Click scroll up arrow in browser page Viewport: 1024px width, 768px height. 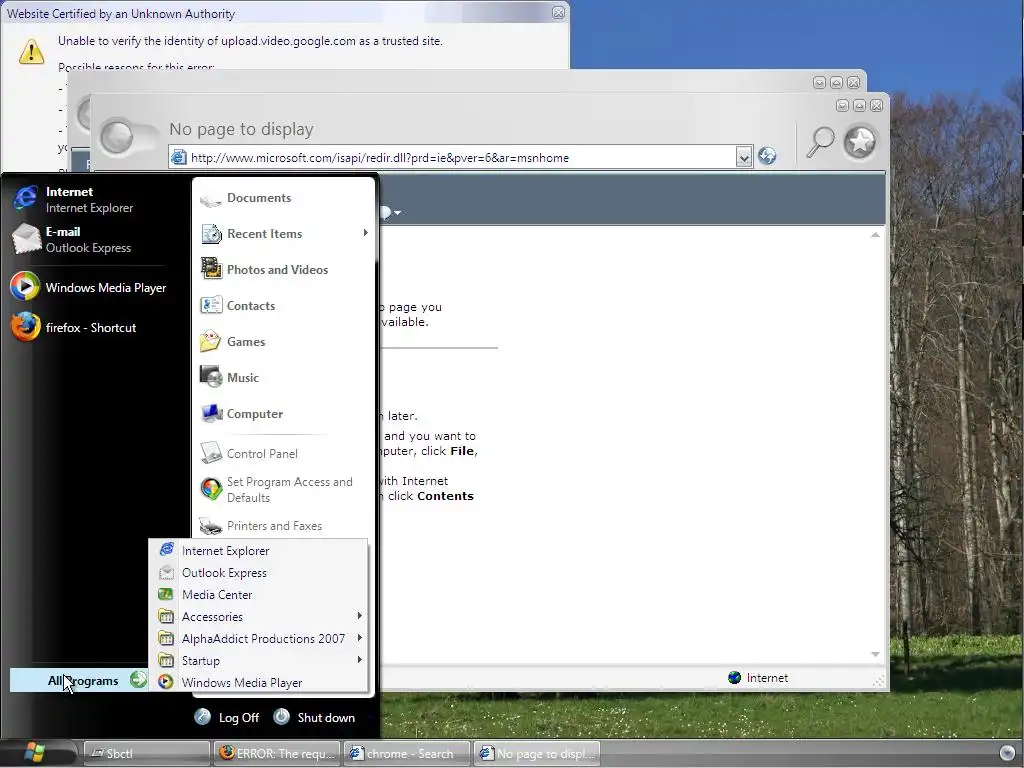pos(875,234)
